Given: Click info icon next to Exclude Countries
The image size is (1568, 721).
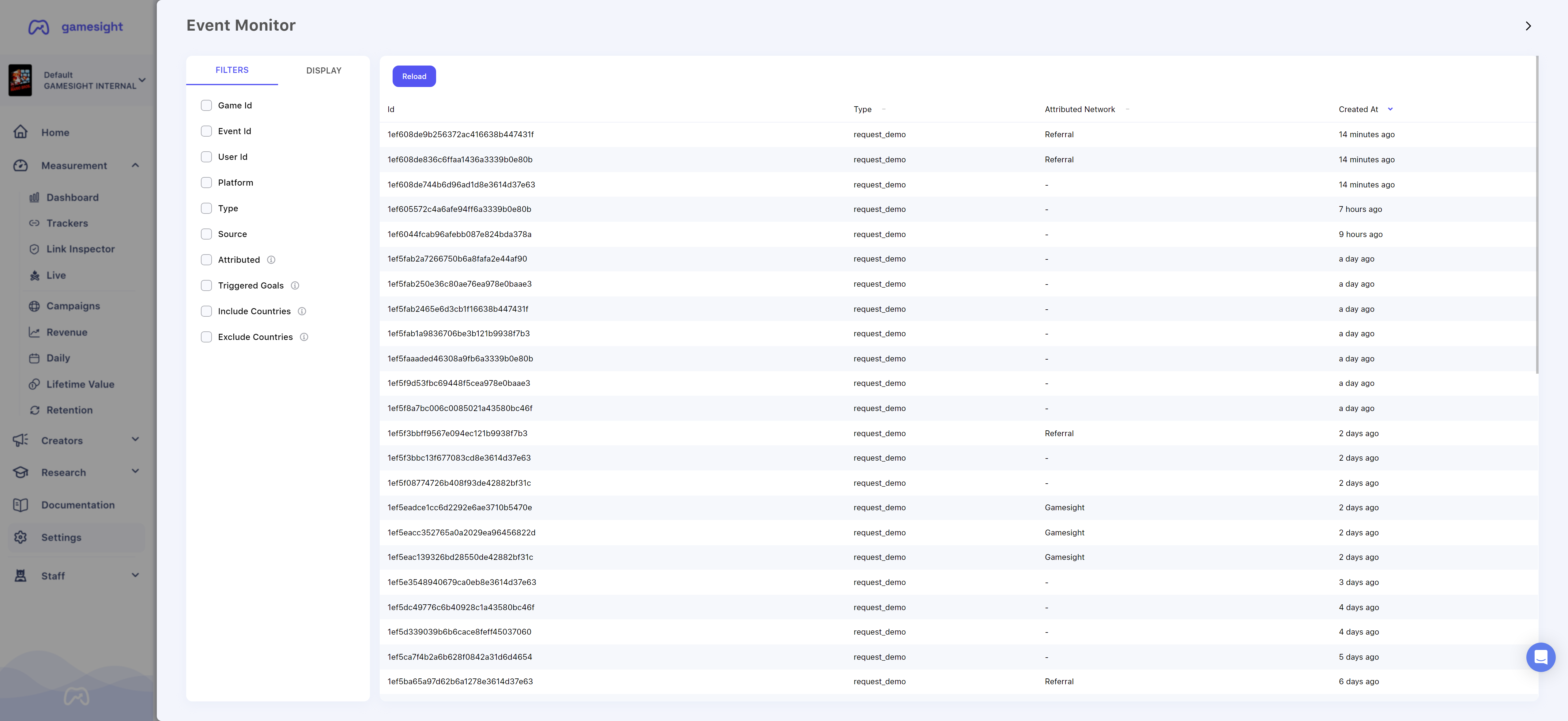Looking at the screenshot, I should tap(304, 337).
